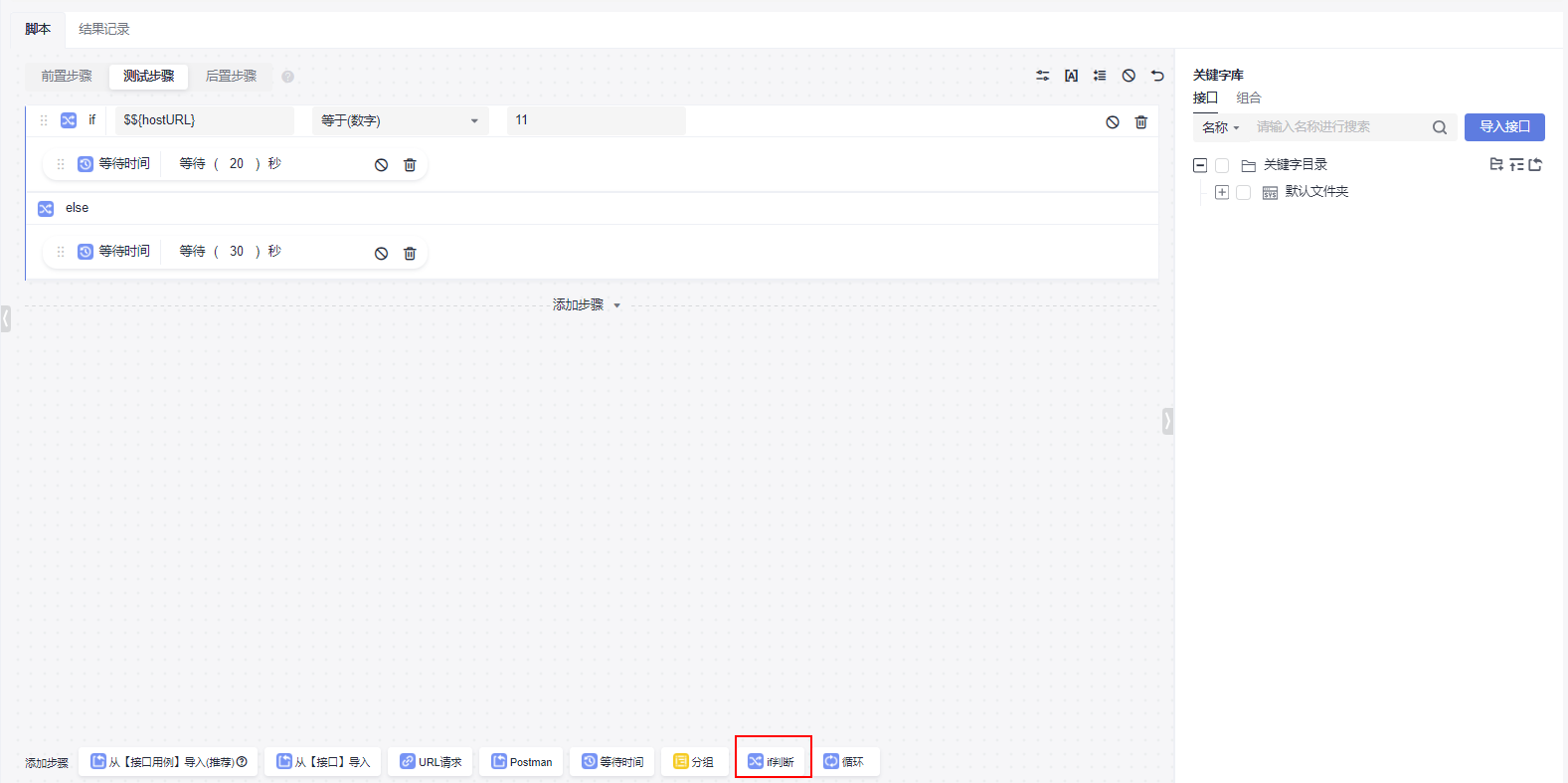Click the comparison value field containing 11
The width and height of the screenshot is (1568, 783).
pyautogui.click(x=597, y=120)
